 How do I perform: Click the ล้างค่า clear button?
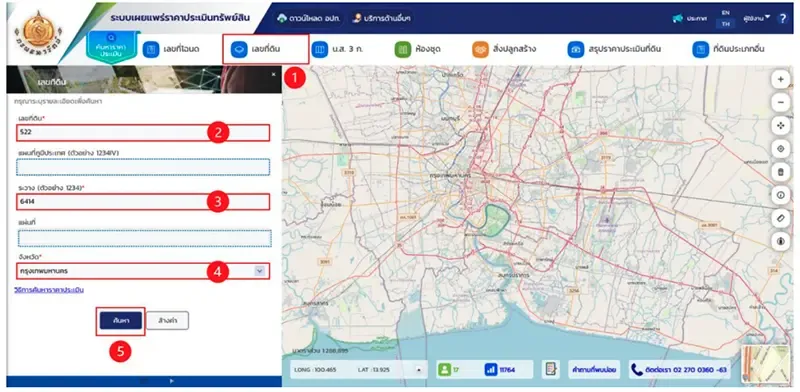click(x=168, y=321)
